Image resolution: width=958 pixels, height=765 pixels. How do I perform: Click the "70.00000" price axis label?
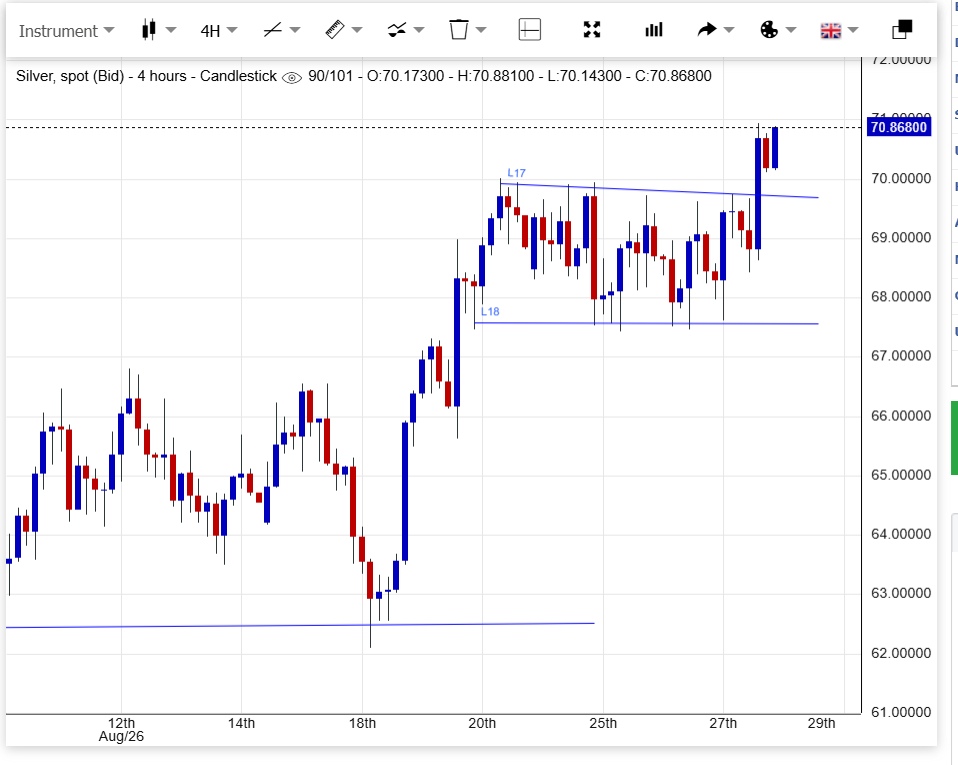pos(901,178)
